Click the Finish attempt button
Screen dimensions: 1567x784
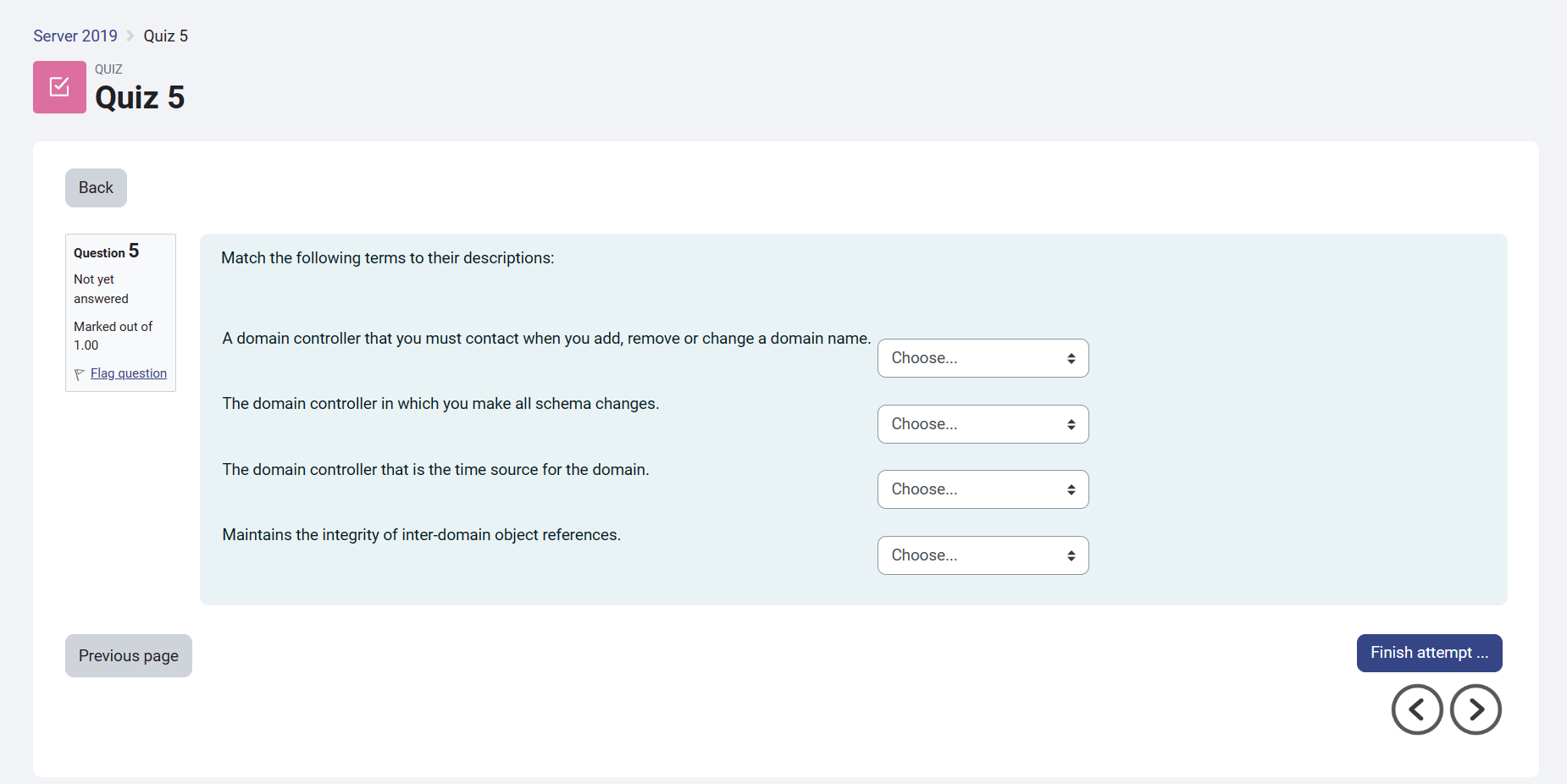coord(1429,653)
